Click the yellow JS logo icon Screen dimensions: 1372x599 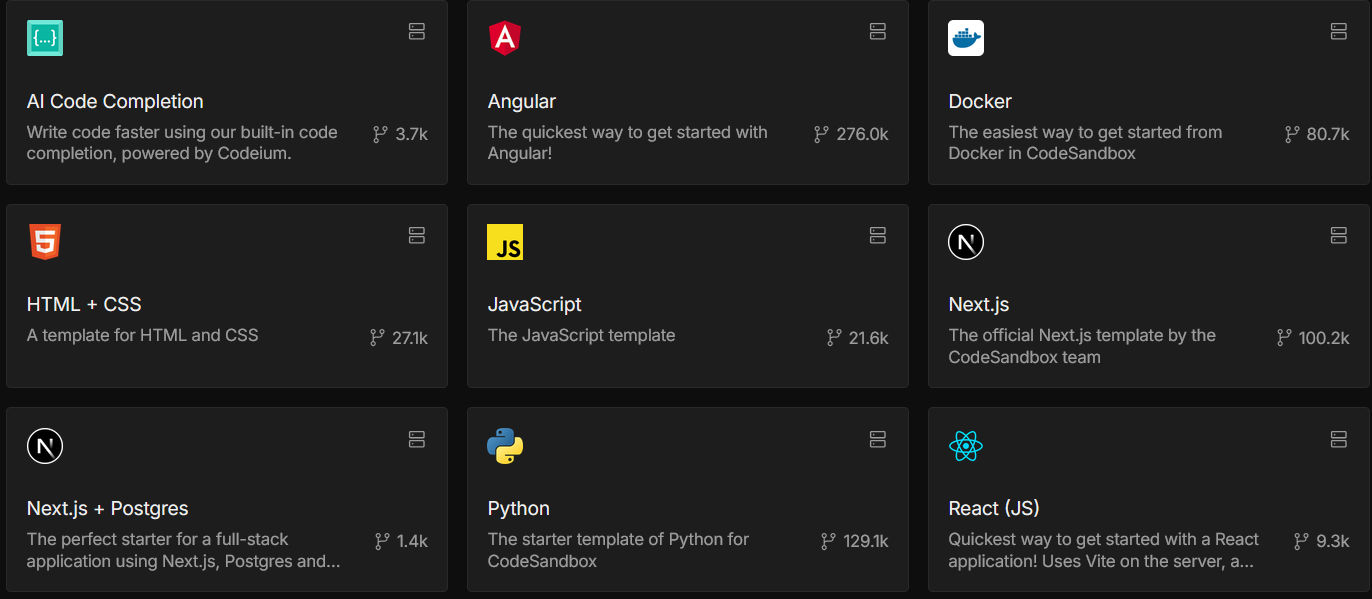pos(505,242)
